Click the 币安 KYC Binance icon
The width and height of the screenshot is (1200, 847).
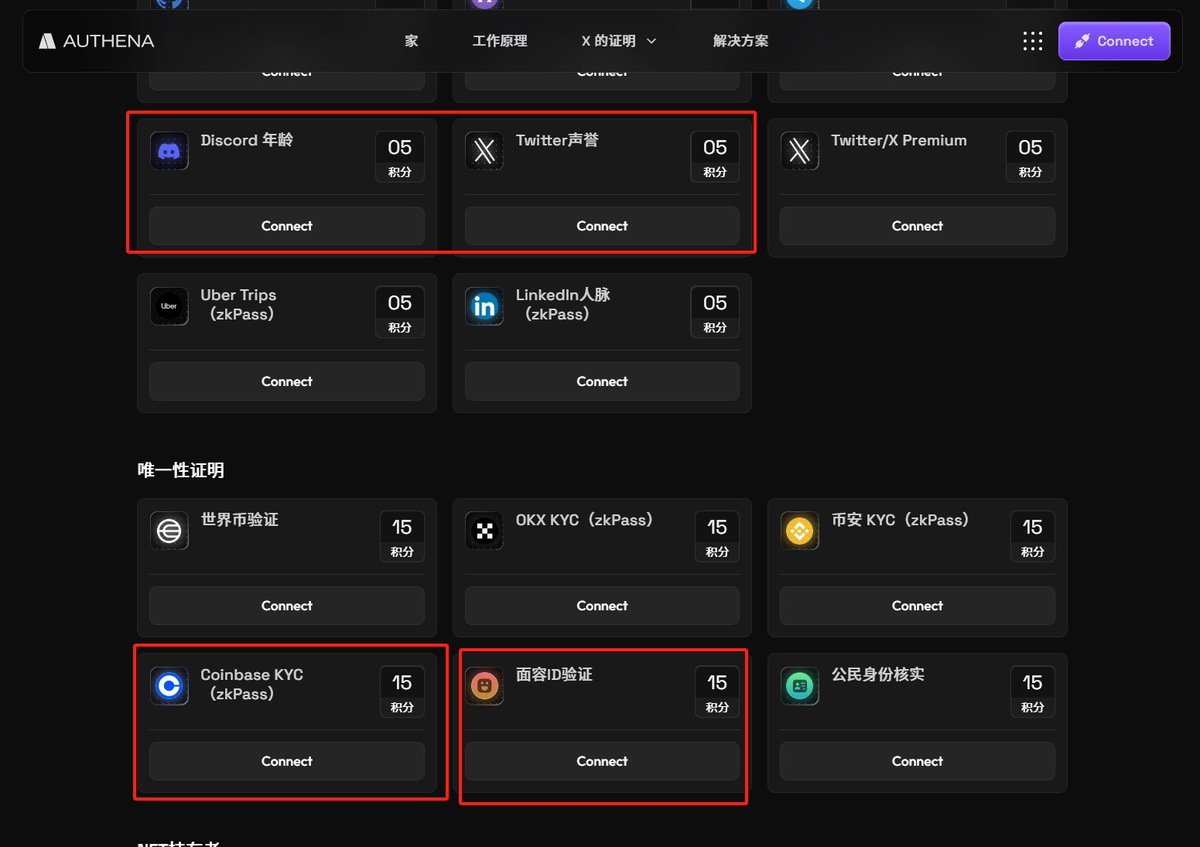pos(799,531)
